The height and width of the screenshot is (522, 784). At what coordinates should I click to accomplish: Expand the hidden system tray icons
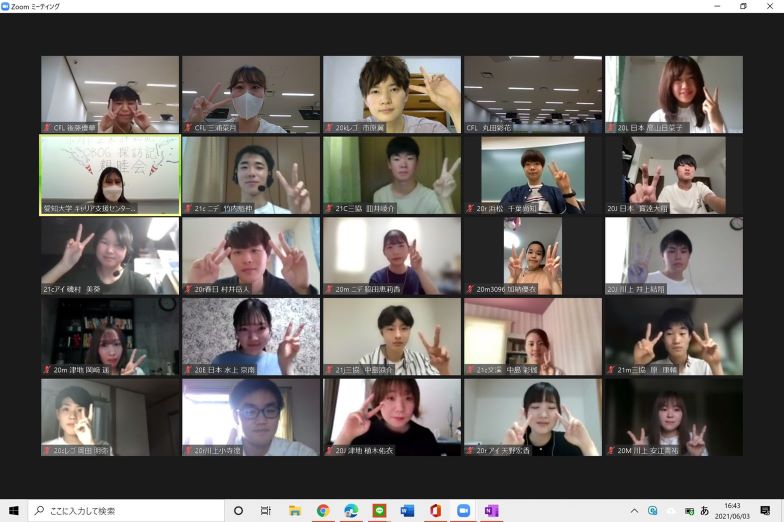634,510
